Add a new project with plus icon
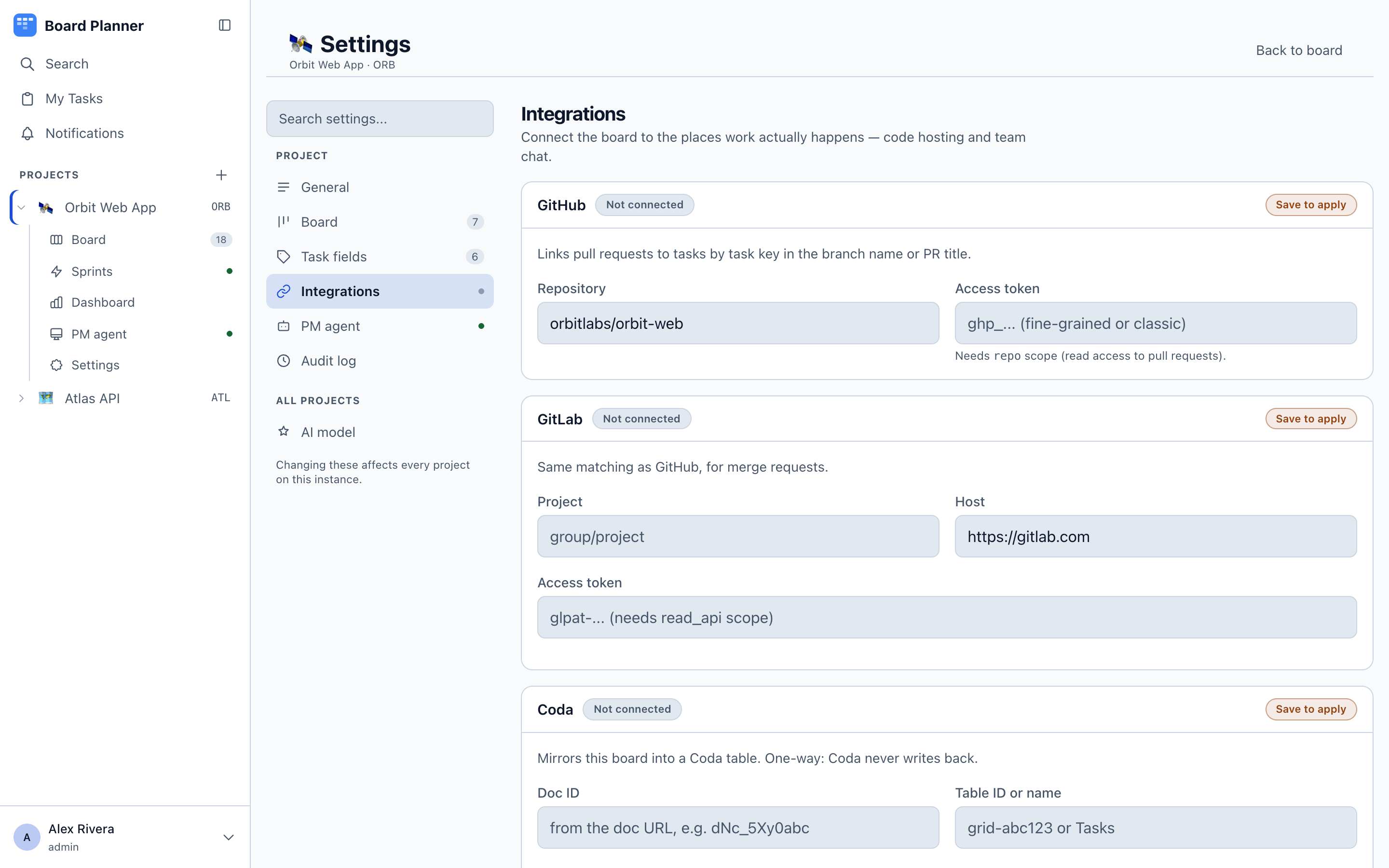 pyautogui.click(x=221, y=175)
